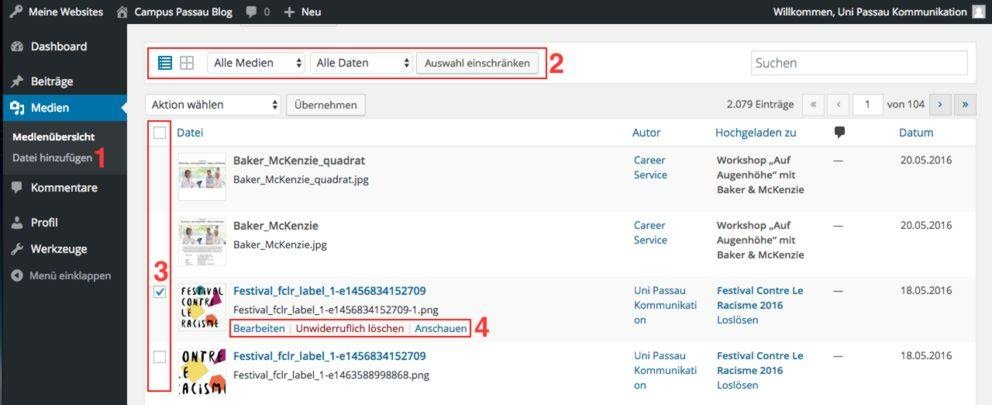Click the Dashboard gauge icon
The height and width of the screenshot is (405, 992).
coord(17,47)
